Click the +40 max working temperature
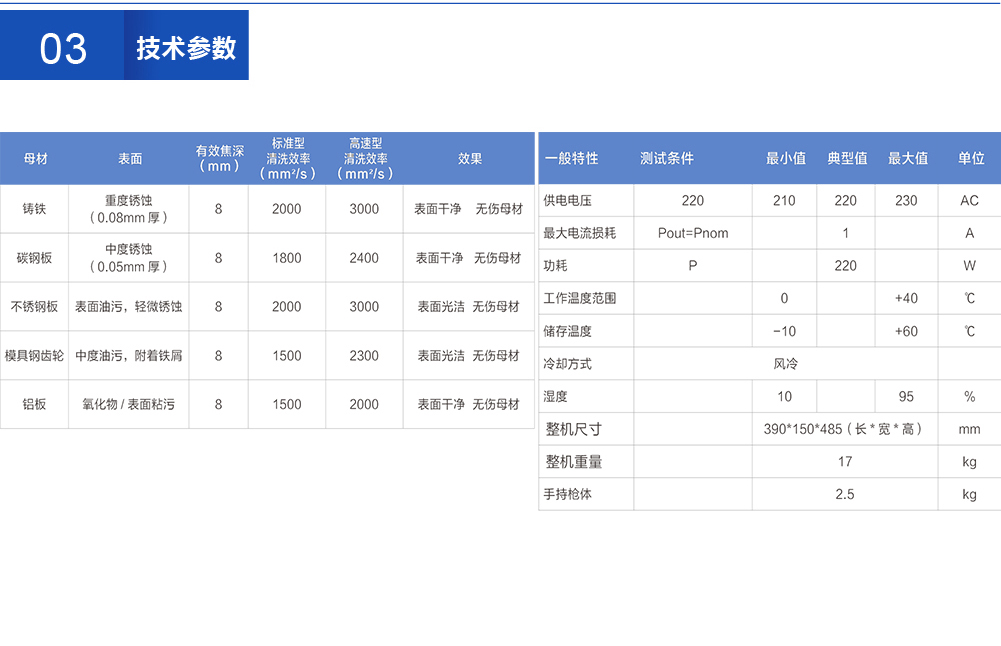This screenshot has width=1001, height=646. click(x=906, y=298)
